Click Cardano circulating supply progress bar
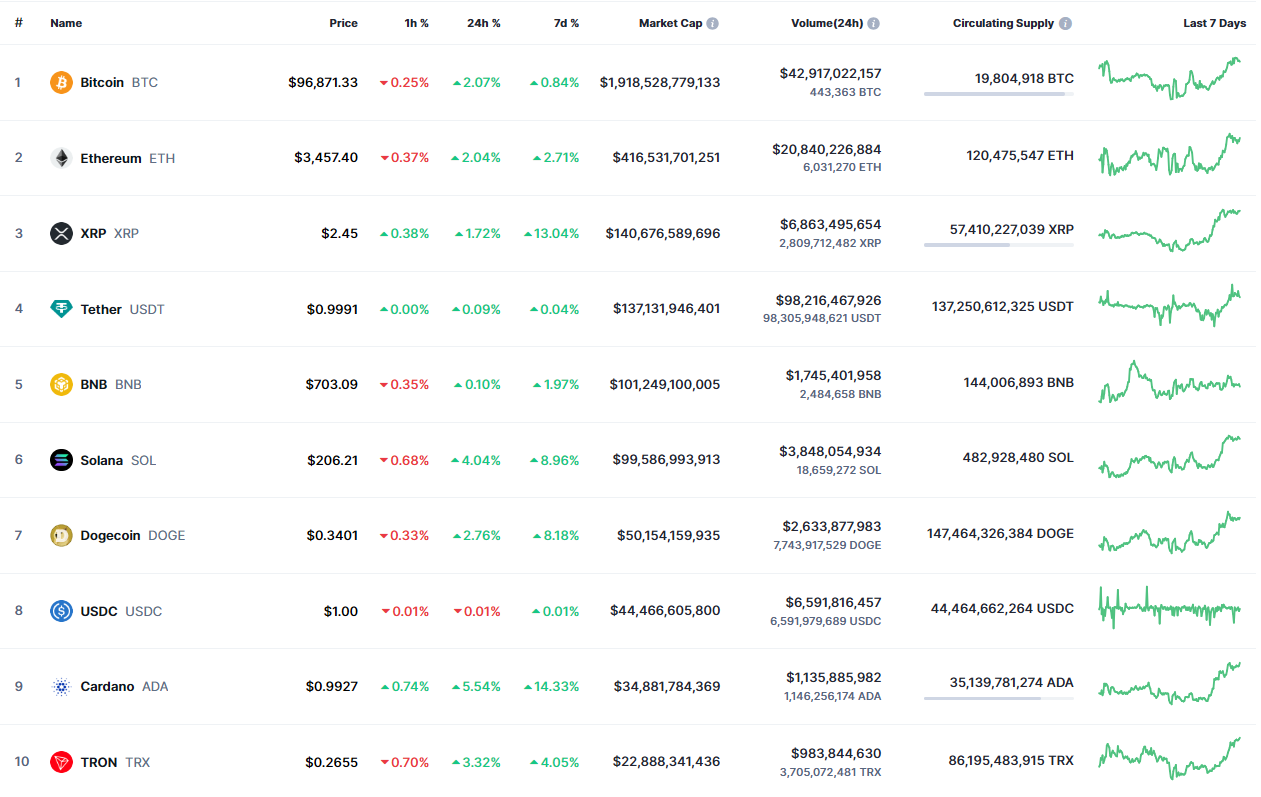Image resolution: width=1261 pixels, height=797 pixels. pyautogui.click(x=999, y=698)
